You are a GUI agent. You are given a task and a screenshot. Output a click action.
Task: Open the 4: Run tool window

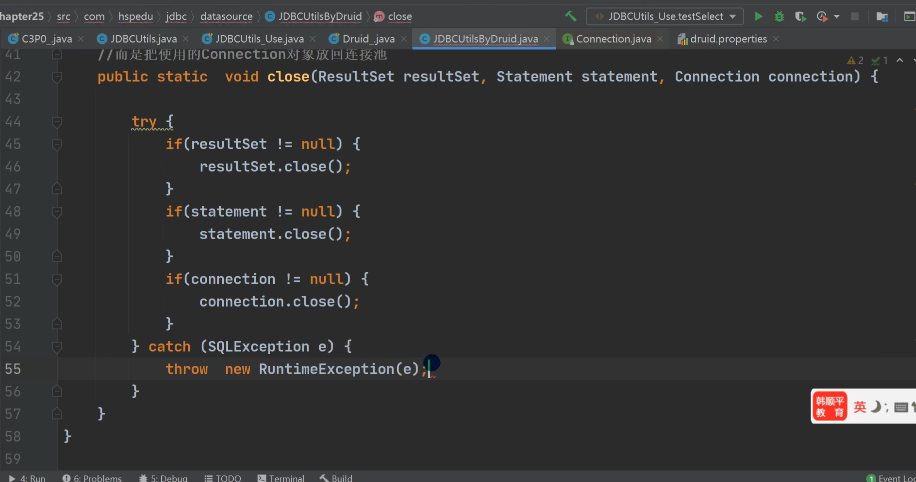pyautogui.click(x=27, y=478)
